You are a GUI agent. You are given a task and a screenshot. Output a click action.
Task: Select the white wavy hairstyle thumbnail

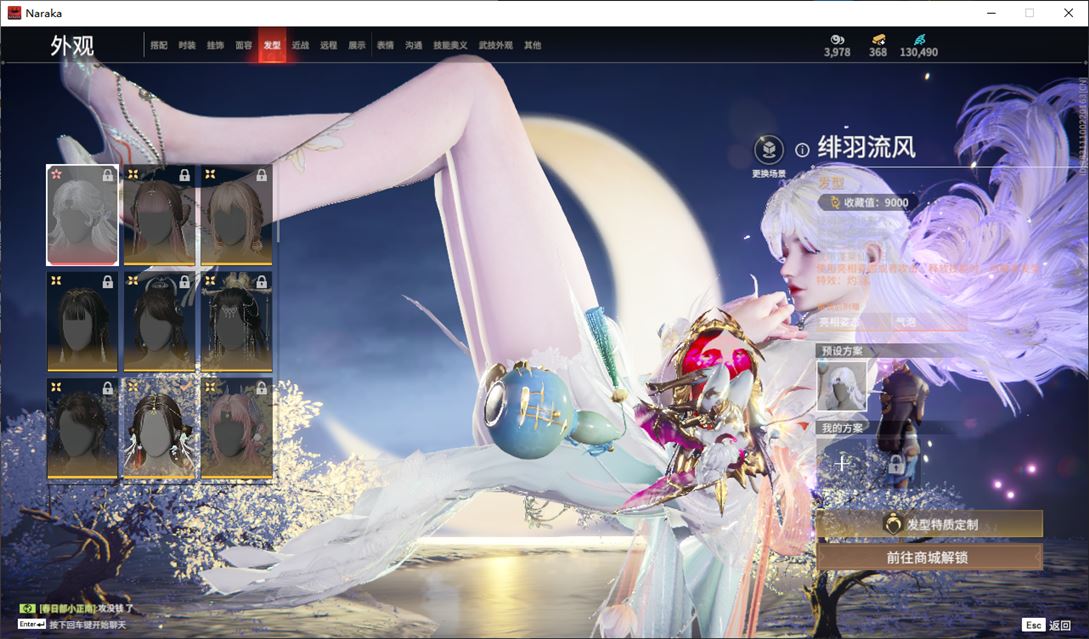[82, 215]
